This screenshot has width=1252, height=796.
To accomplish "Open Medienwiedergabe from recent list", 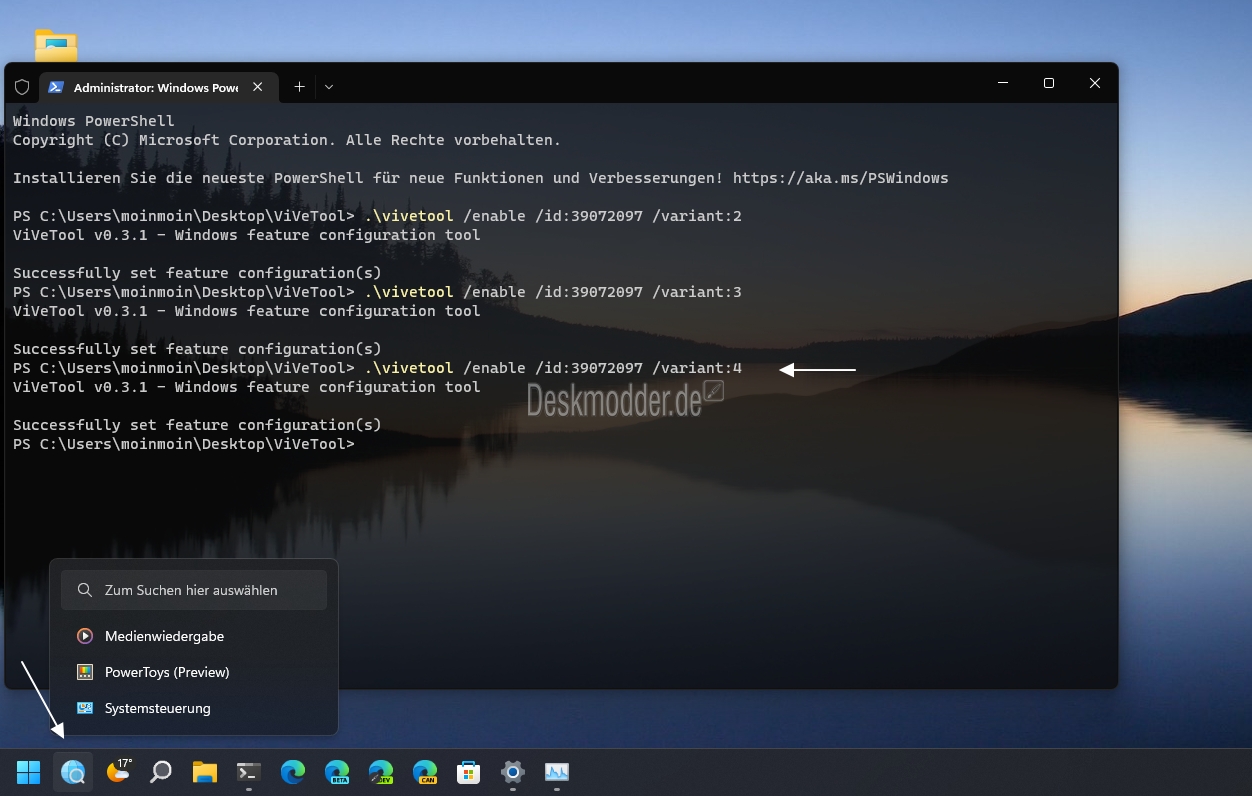I will (x=194, y=636).
